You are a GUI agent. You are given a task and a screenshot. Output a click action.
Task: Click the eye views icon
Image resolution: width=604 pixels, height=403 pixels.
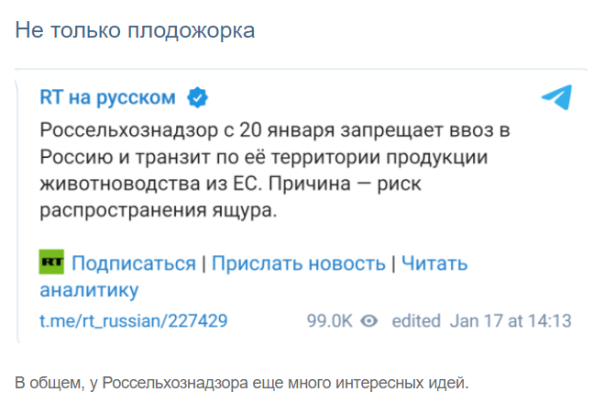coord(369,321)
